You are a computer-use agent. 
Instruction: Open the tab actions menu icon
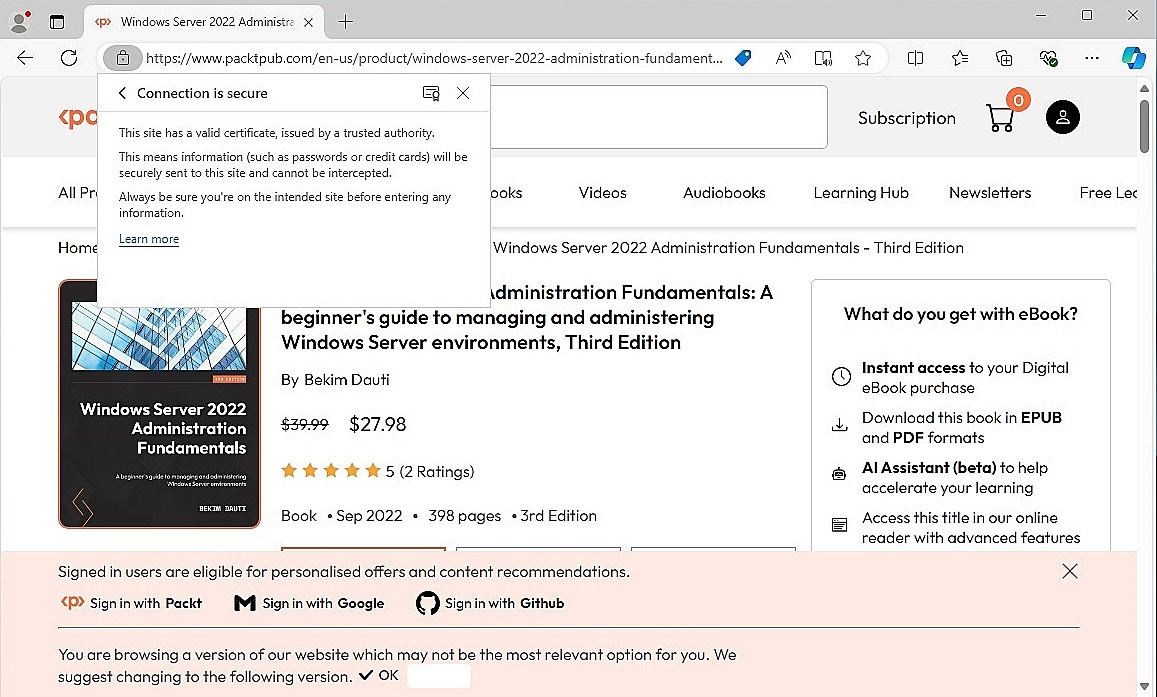(x=57, y=22)
